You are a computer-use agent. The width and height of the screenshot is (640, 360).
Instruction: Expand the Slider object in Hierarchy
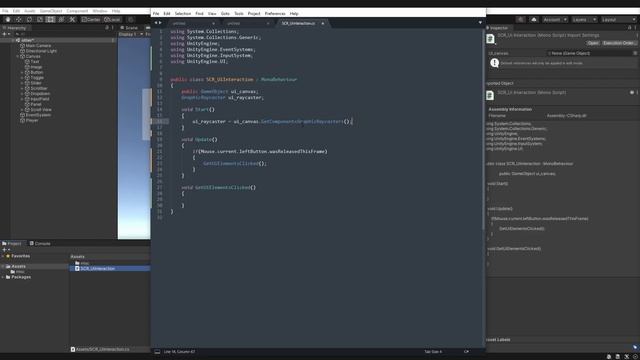pyautogui.click(x=22, y=83)
